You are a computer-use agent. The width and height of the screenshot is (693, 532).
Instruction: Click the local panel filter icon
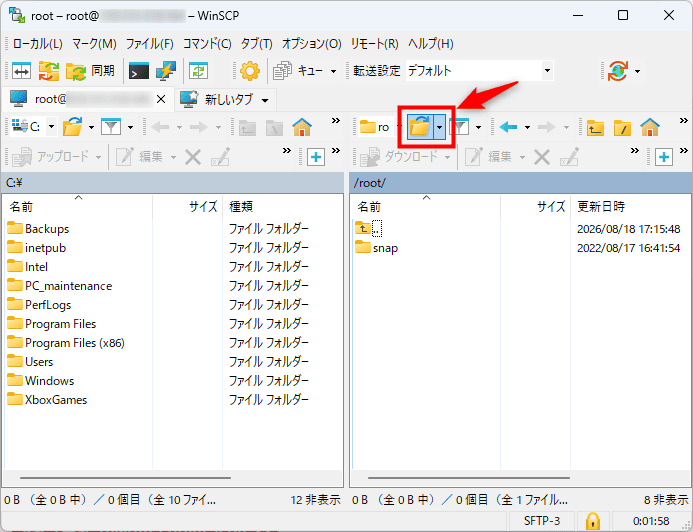[110, 128]
